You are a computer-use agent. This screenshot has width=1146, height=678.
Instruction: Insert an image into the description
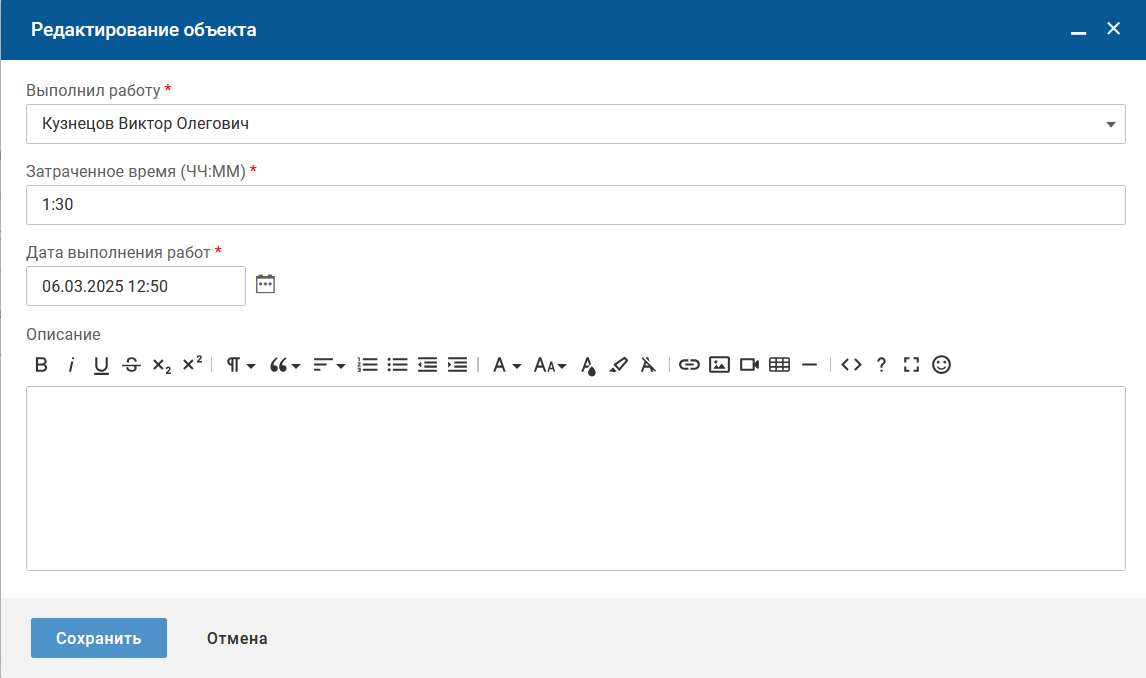tap(719, 365)
